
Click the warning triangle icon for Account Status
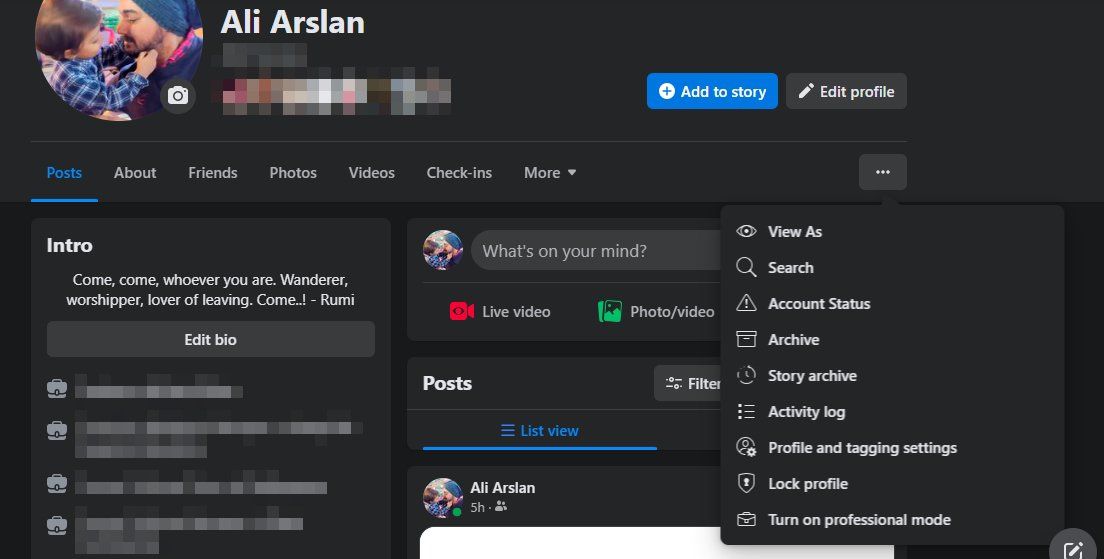(x=746, y=303)
